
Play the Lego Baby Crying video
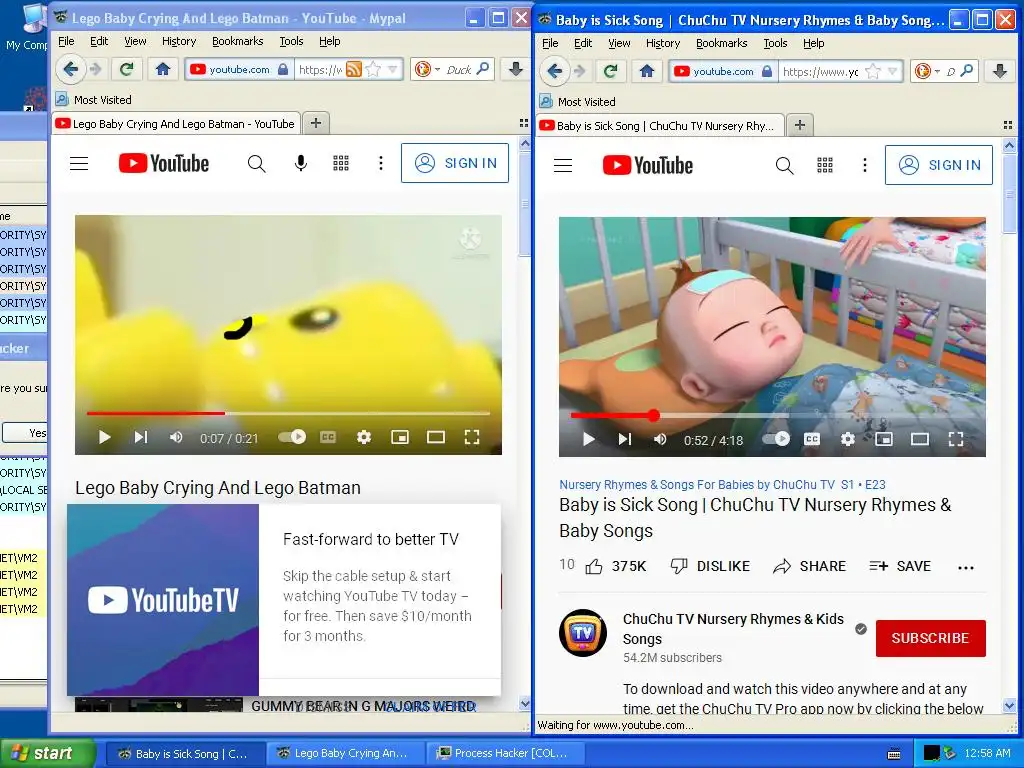tap(104, 437)
